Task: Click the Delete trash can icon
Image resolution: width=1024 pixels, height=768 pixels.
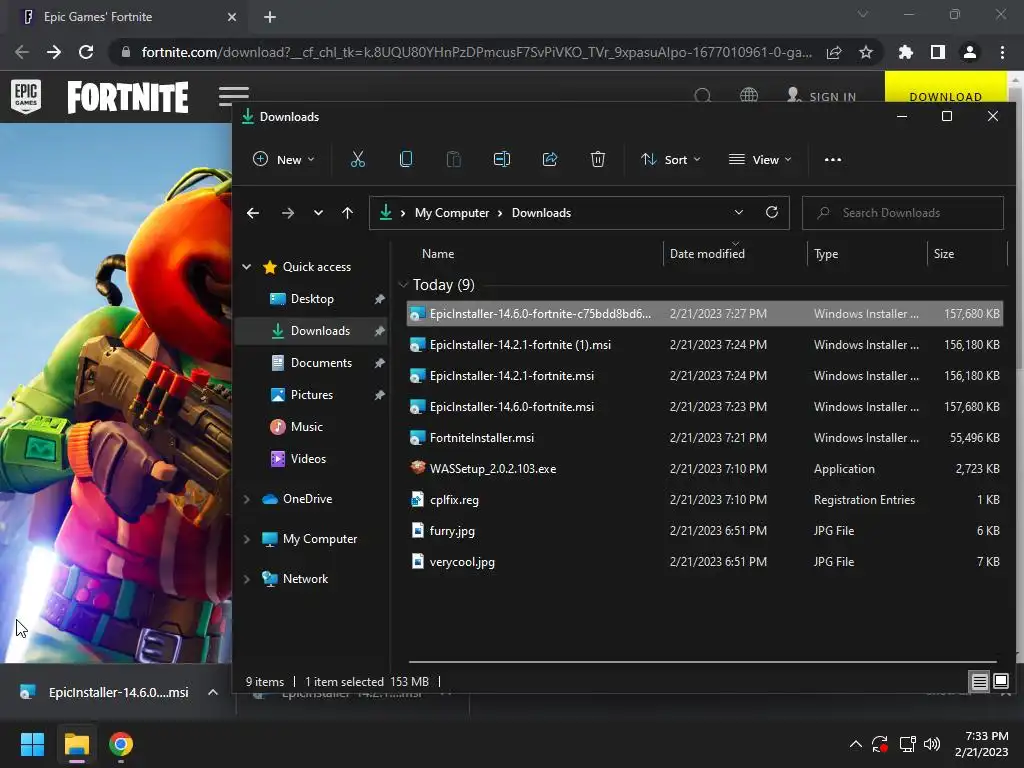Action: tap(598, 159)
